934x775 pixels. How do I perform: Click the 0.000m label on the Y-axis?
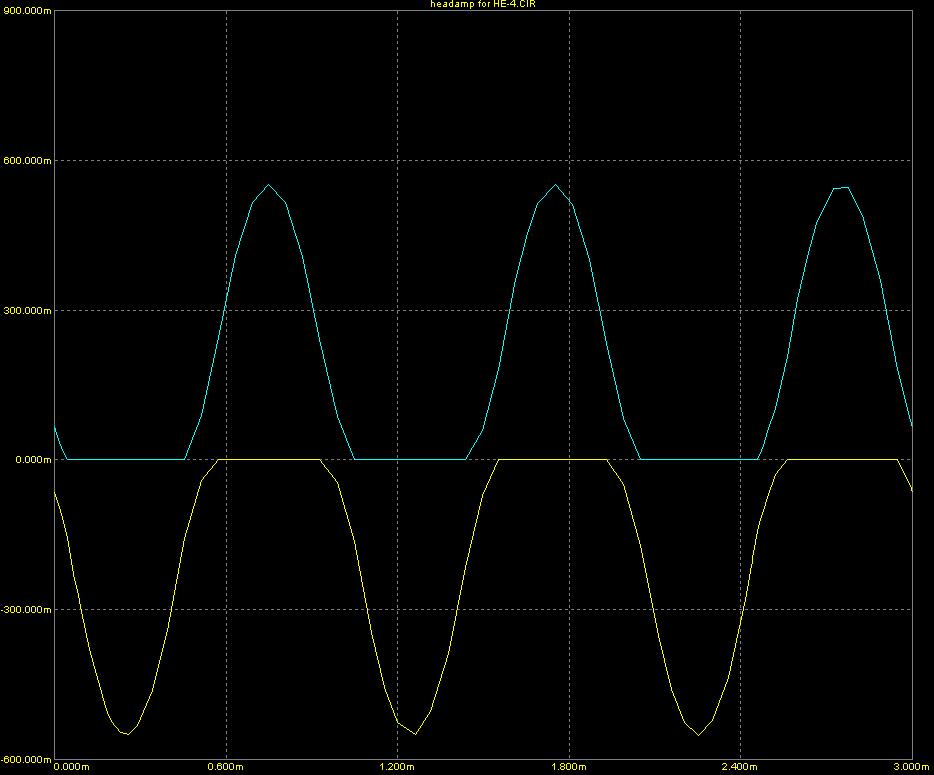[x=32, y=460]
